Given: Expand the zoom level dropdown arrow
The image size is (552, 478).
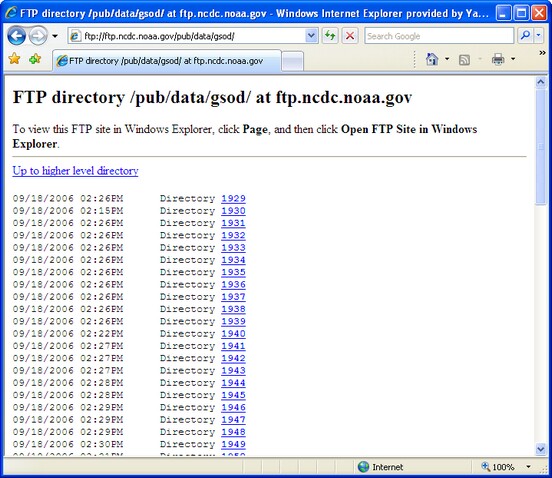Looking at the screenshot, I should 528,467.
